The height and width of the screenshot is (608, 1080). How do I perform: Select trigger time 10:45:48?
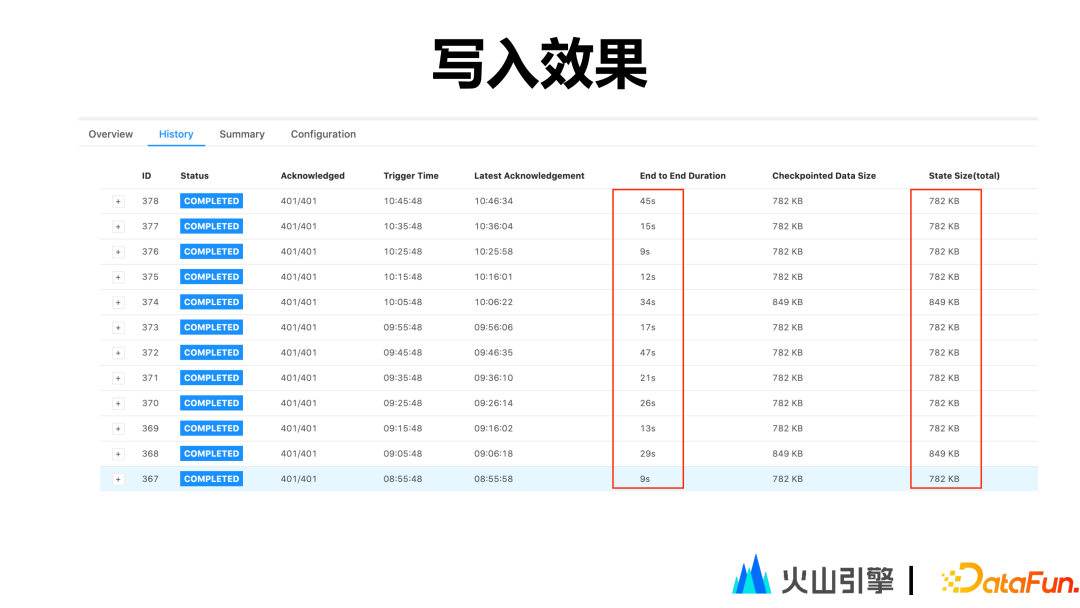tap(403, 201)
